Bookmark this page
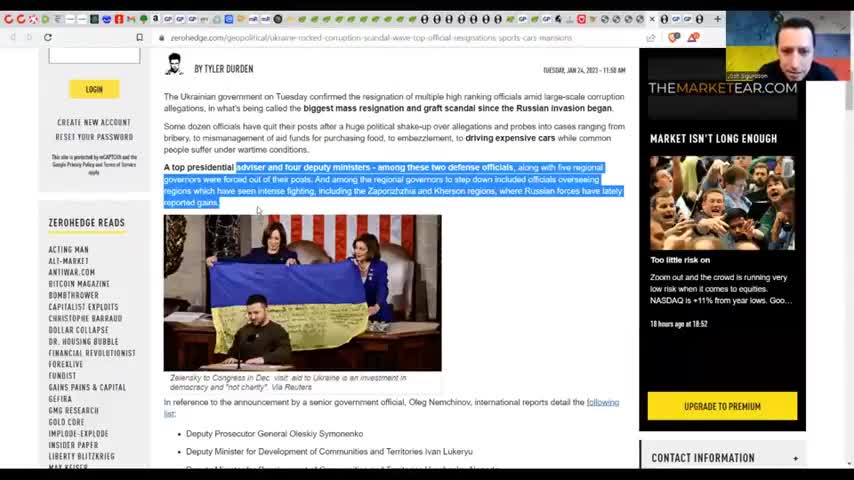This screenshot has height=480, width=854. (139, 38)
